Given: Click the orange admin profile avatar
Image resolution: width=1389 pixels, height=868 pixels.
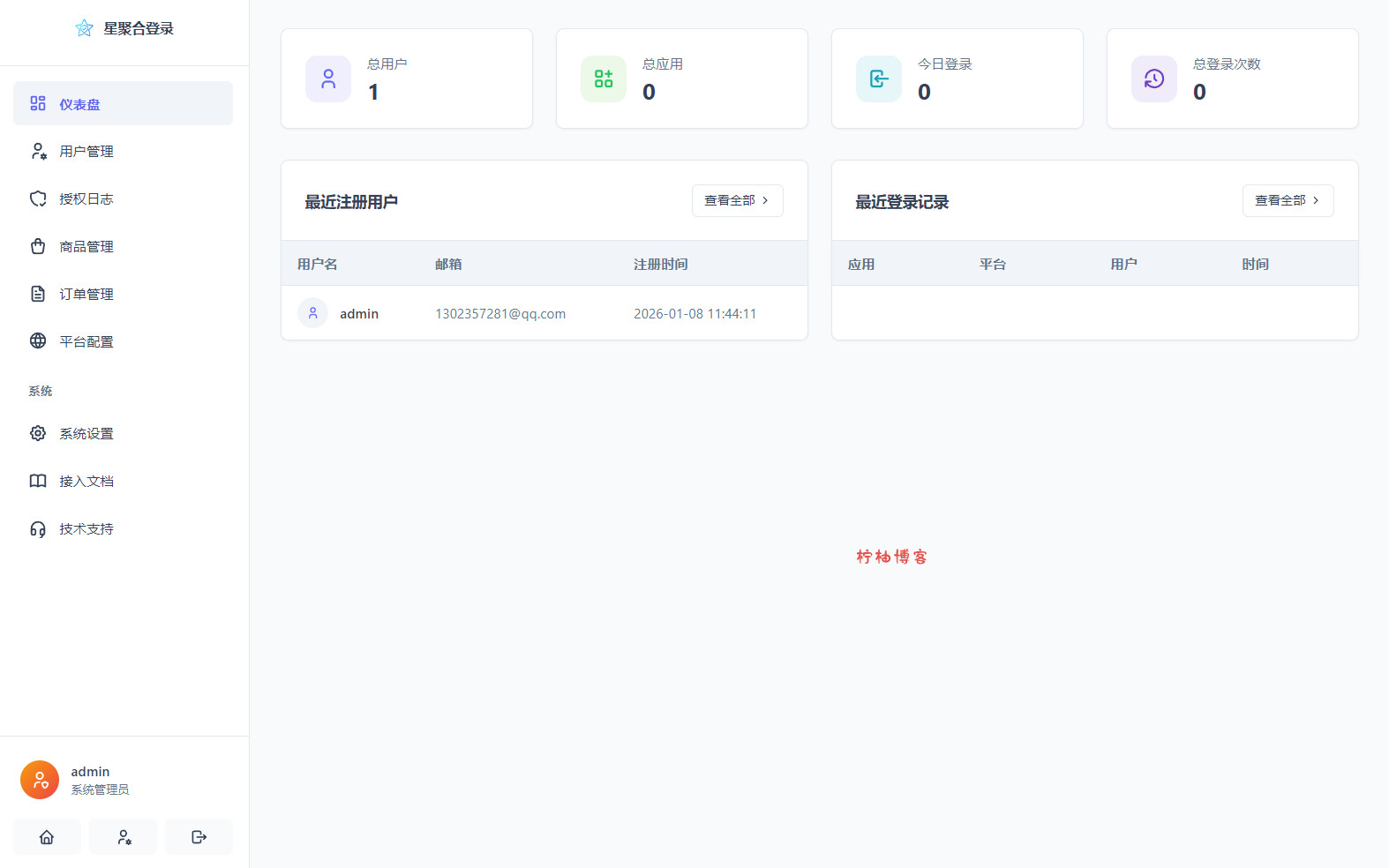Looking at the screenshot, I should [40, 780].
